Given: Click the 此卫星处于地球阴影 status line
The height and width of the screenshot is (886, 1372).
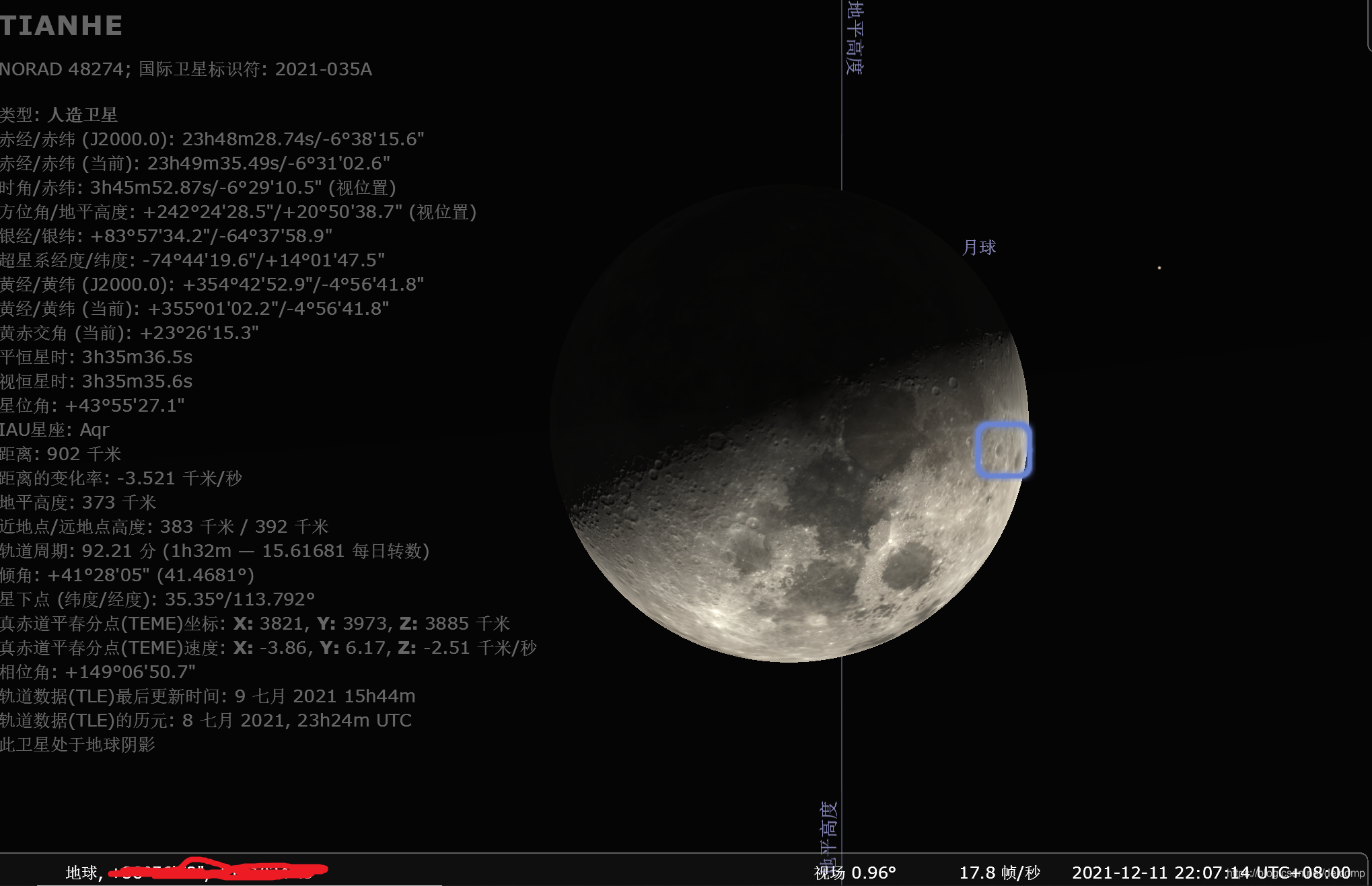Looking at the screenshot, I should [x=78, y=745].
